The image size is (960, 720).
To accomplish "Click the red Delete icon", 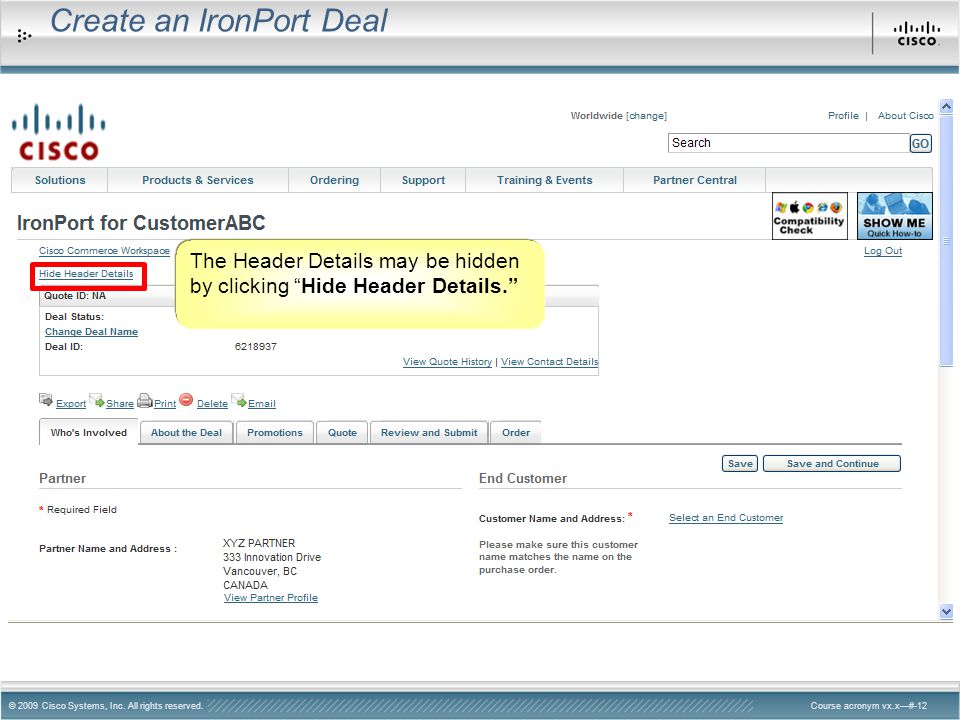I will (186, 400).
